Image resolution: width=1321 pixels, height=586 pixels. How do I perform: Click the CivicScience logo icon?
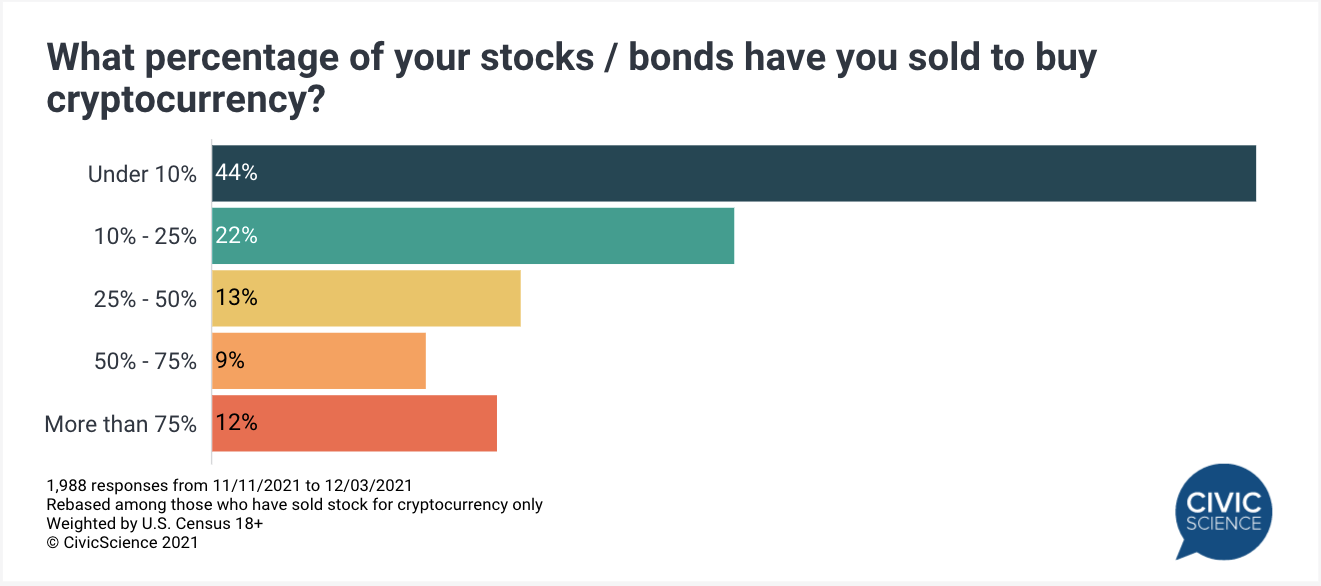1224,510
